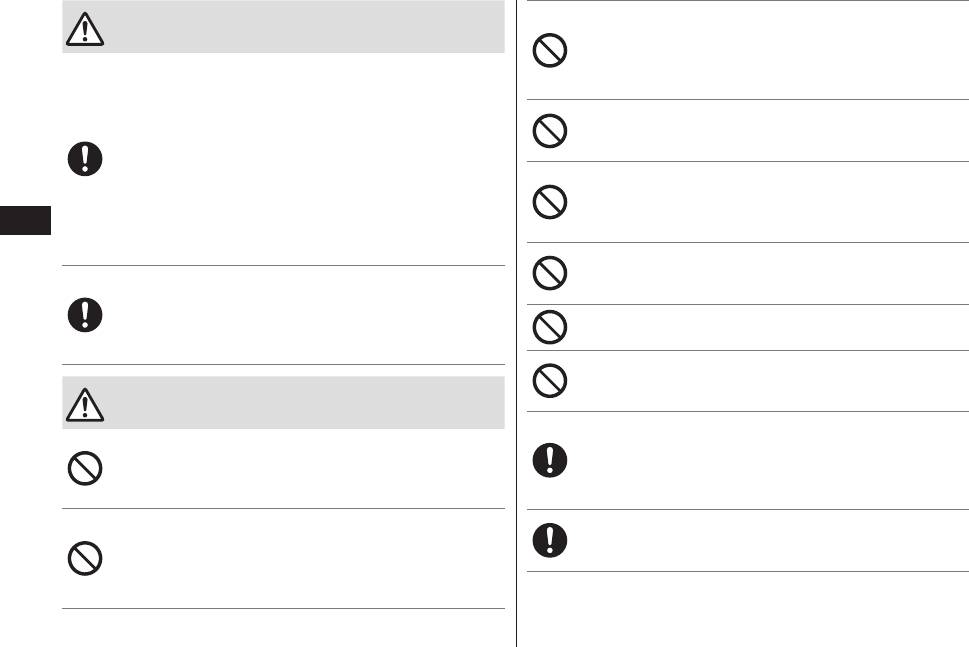Click the sixth prohibition icon in the right column
The width and height of the screenshot is (969, 647).
pos(551,380)
